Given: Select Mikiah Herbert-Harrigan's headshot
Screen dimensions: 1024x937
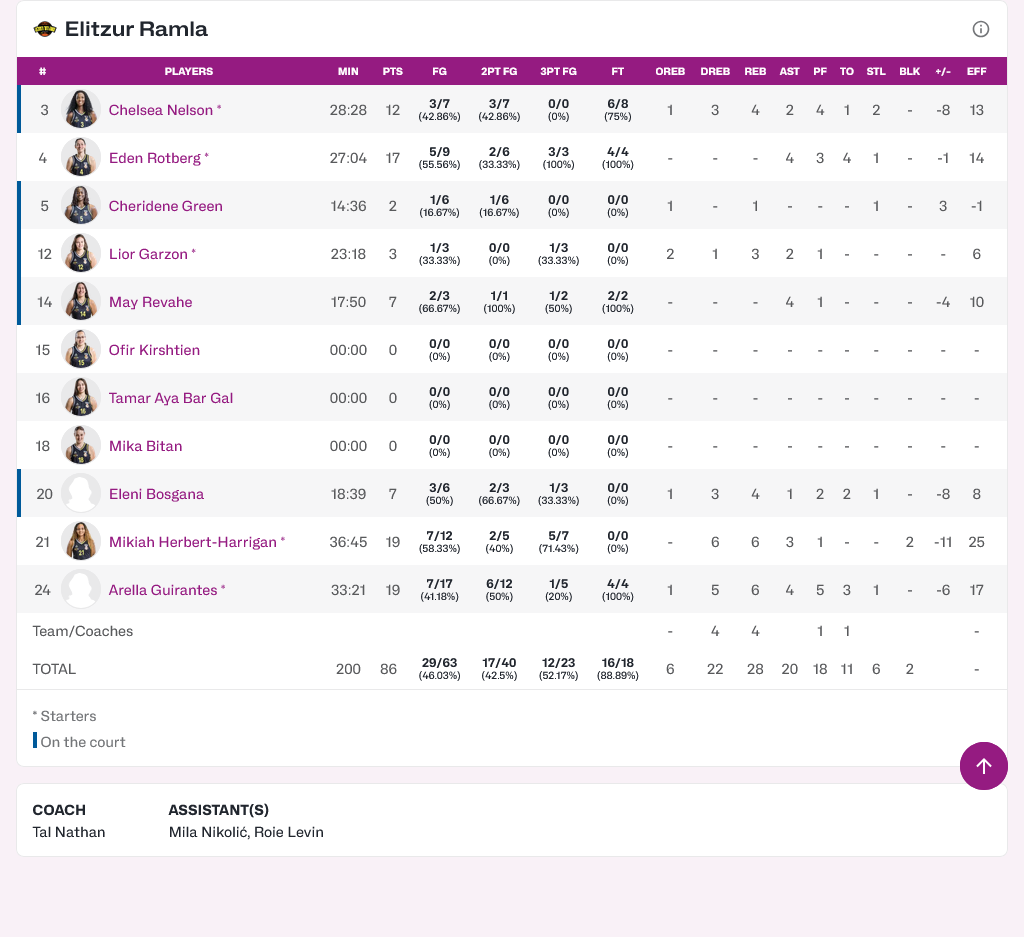Looking at the screenshot, I should (x=81, y=542).
